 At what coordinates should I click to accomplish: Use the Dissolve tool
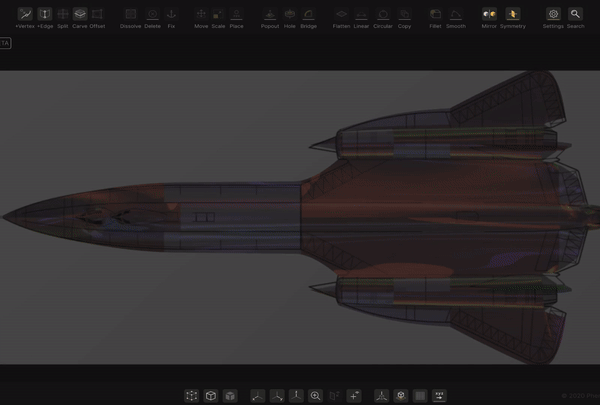coord(130,18)
